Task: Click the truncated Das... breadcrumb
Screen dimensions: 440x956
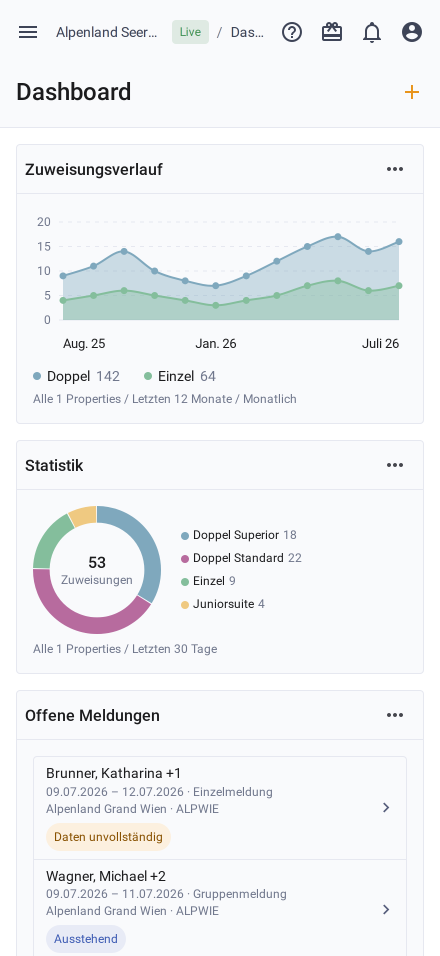Action: point(247,32)
